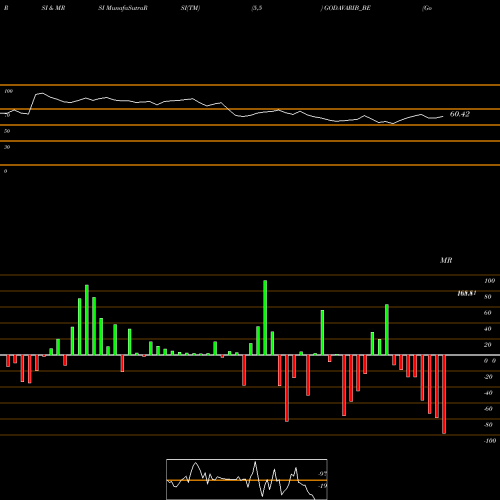This screenshot has width=500, height=500.
Task: Click the '(Go' text at header end
Action: tap(427, 8)
